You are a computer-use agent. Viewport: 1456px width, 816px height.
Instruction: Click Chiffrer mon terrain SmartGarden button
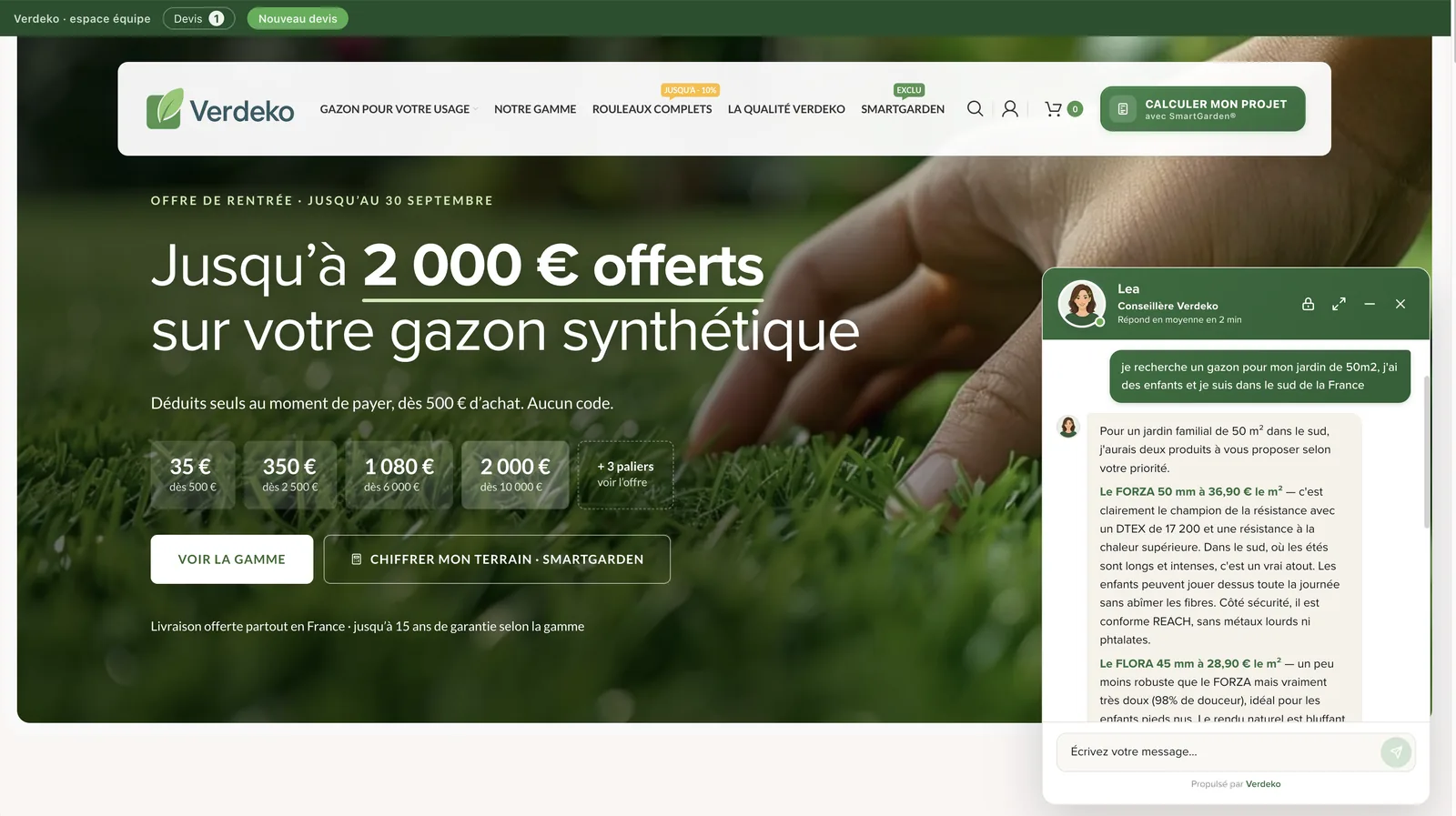click(497, 559)
